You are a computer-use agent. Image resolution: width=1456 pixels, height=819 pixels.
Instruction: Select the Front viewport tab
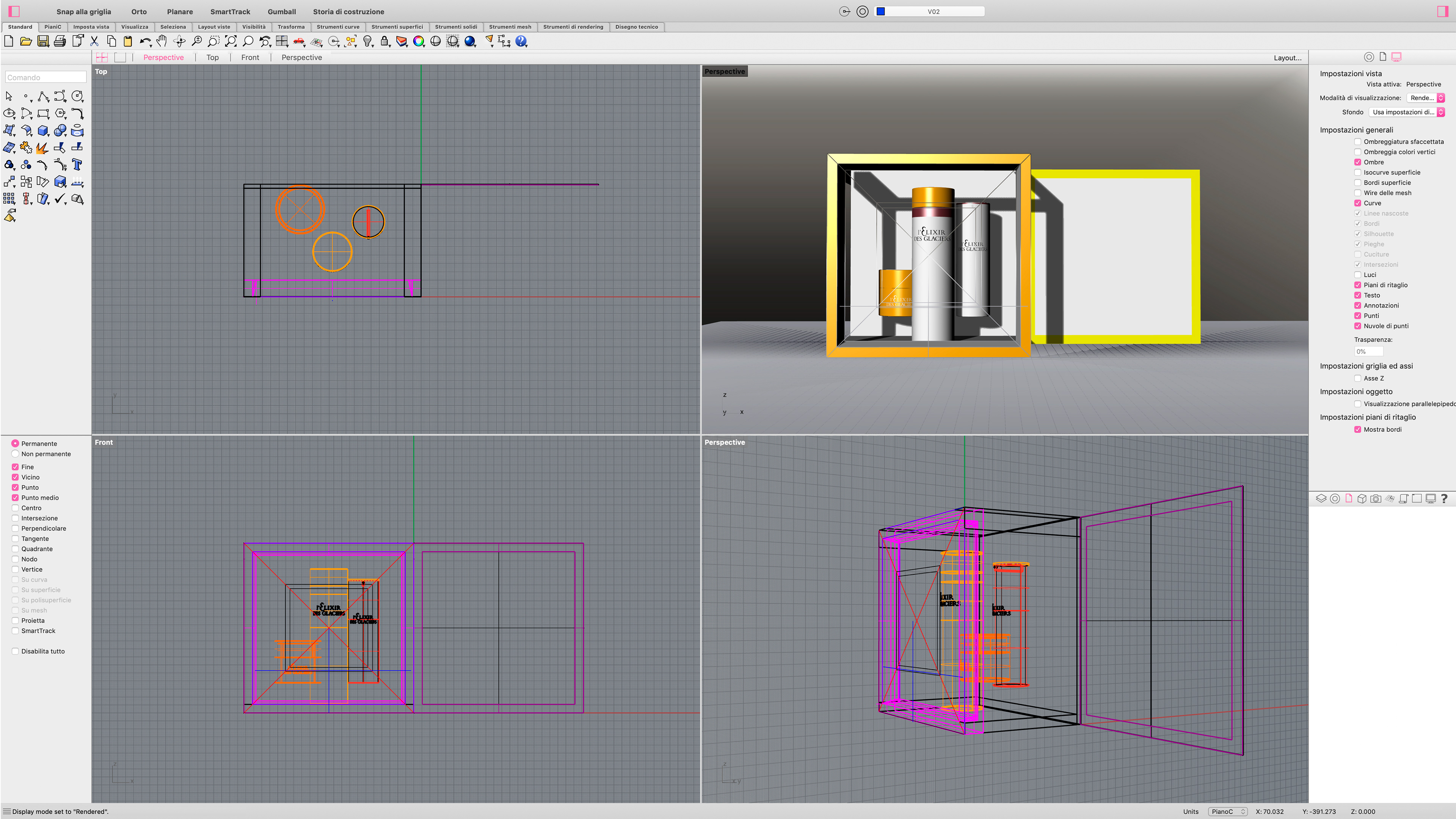[x=250, y=58]
